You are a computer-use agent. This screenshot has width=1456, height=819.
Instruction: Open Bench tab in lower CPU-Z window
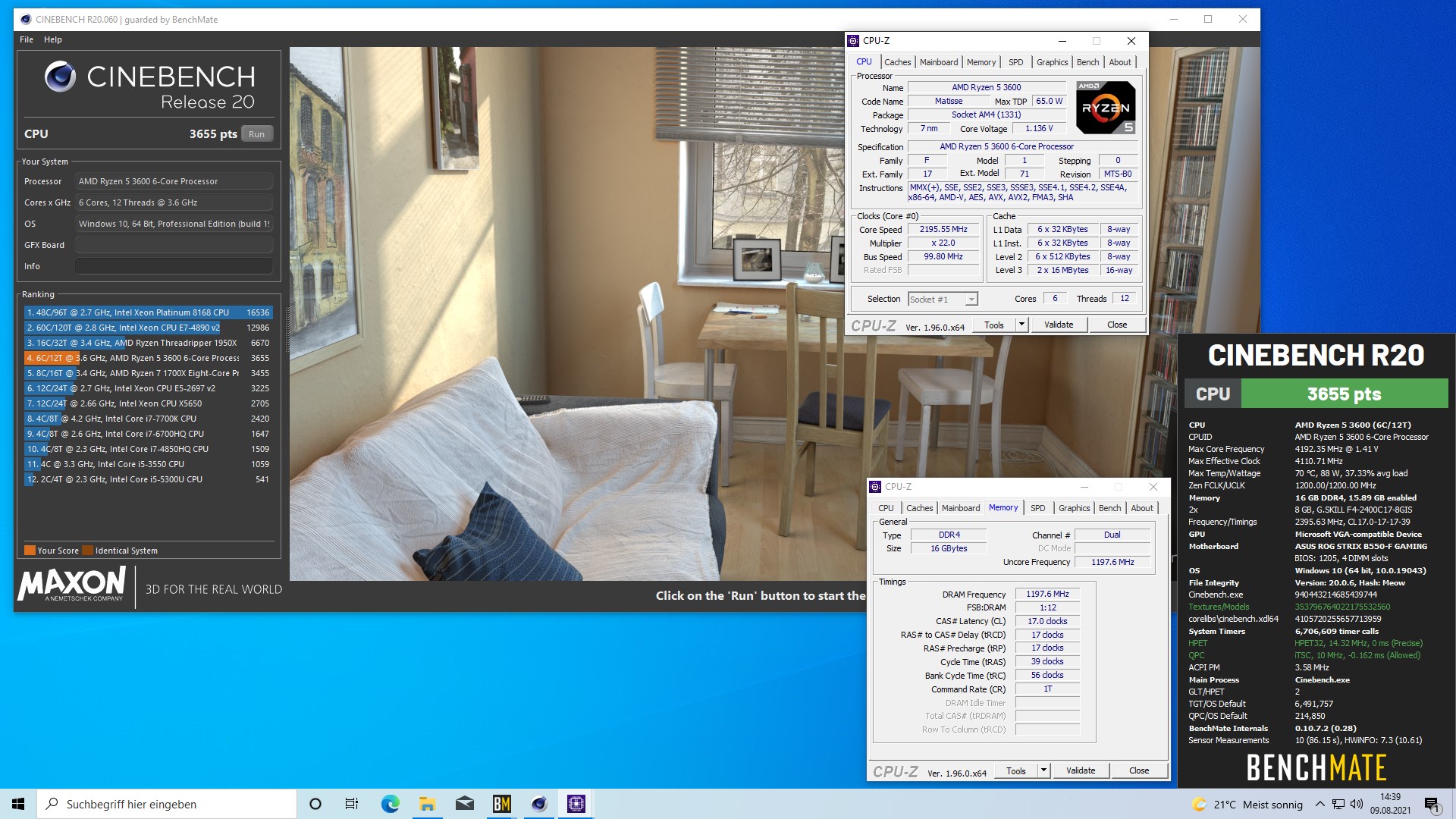click(1109, 508)
